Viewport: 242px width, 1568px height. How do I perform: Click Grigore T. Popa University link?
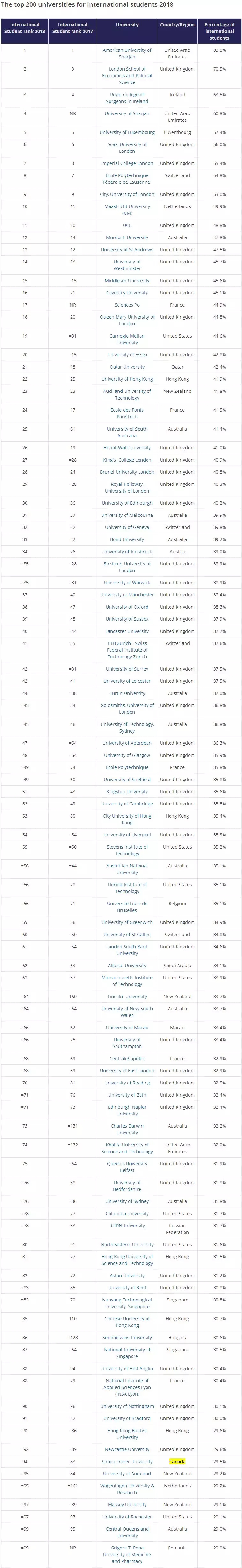click(x=127, y=1554)
